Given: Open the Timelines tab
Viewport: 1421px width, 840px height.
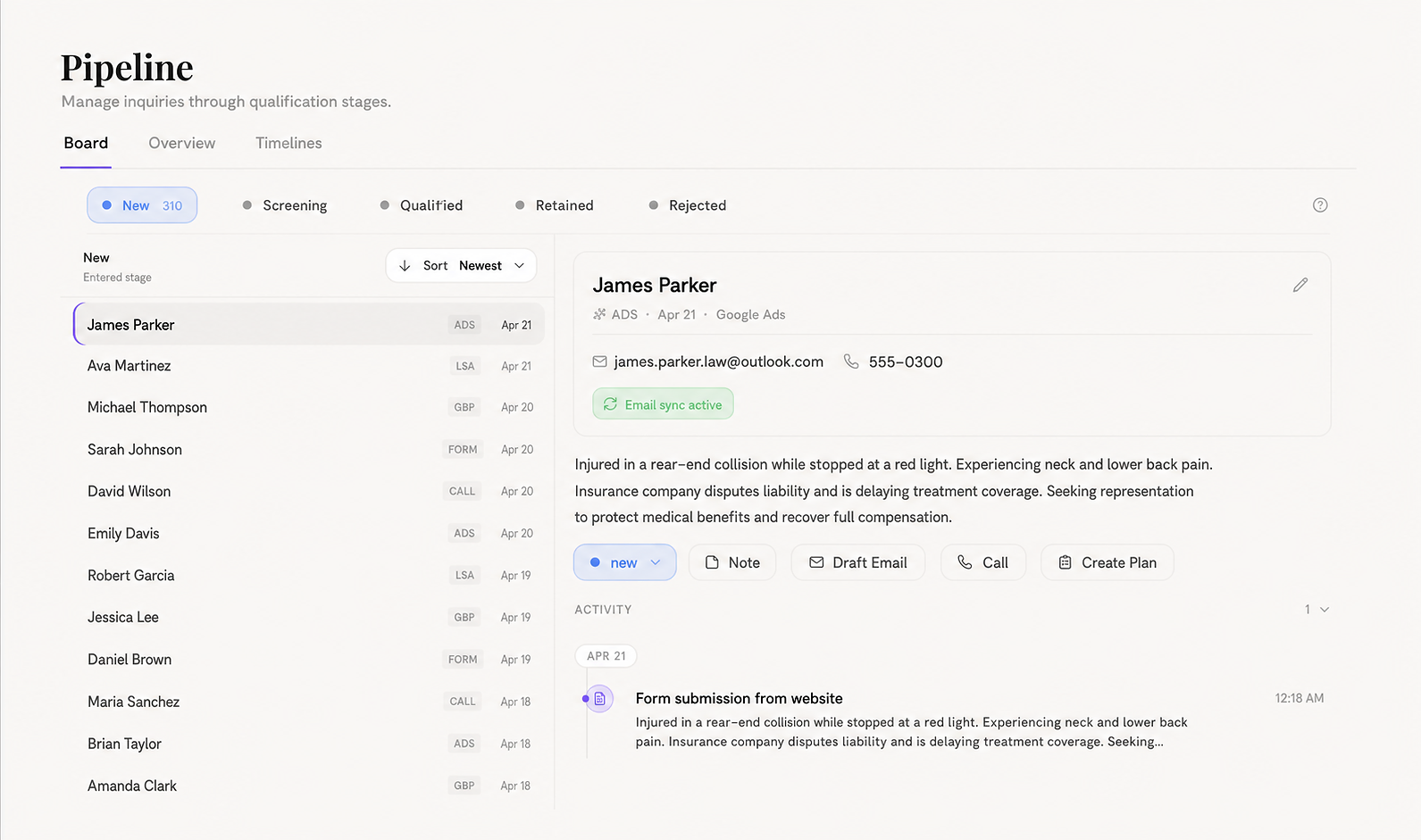Looking at the screenshot, I should (x=288, y=143).
